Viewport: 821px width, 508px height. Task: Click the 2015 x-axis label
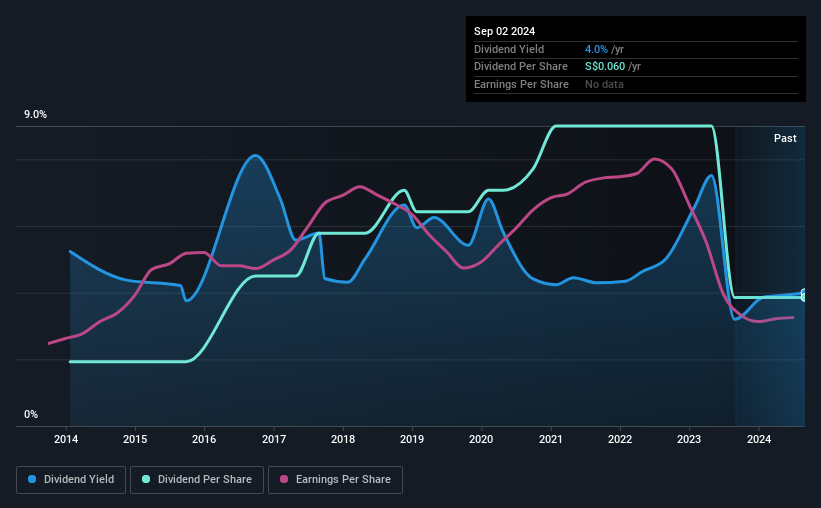(x=135, y=439)
